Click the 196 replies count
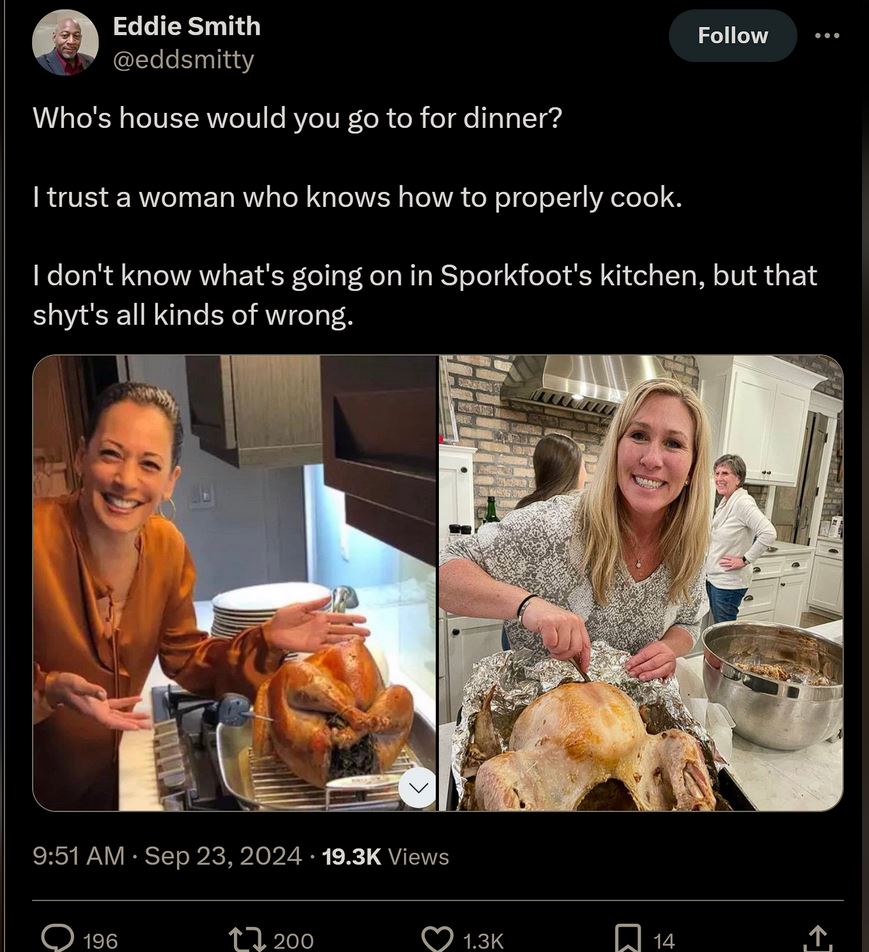Screen dimensions: 869x952 pos(100,940)
